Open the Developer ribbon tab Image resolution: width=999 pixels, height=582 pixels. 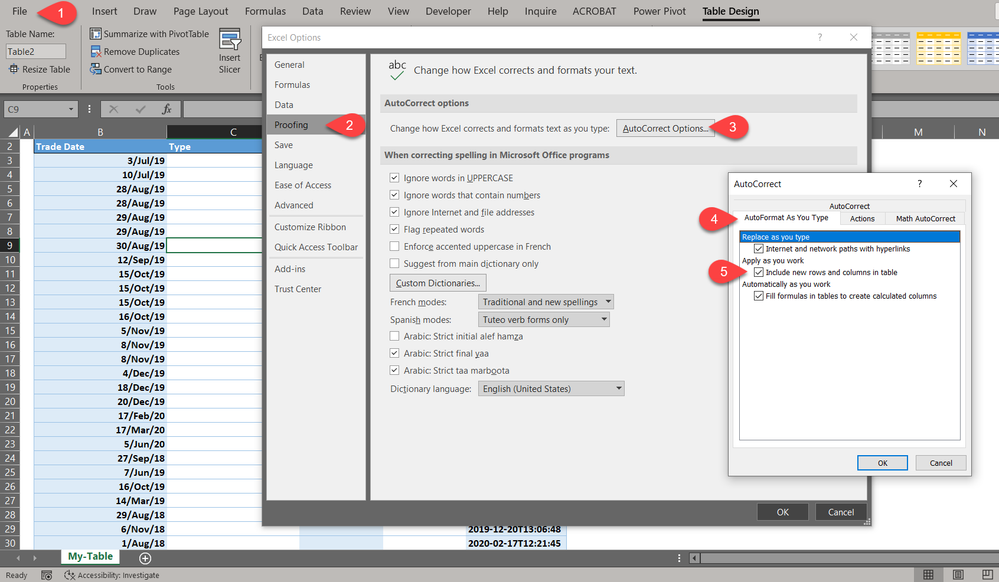448,11
